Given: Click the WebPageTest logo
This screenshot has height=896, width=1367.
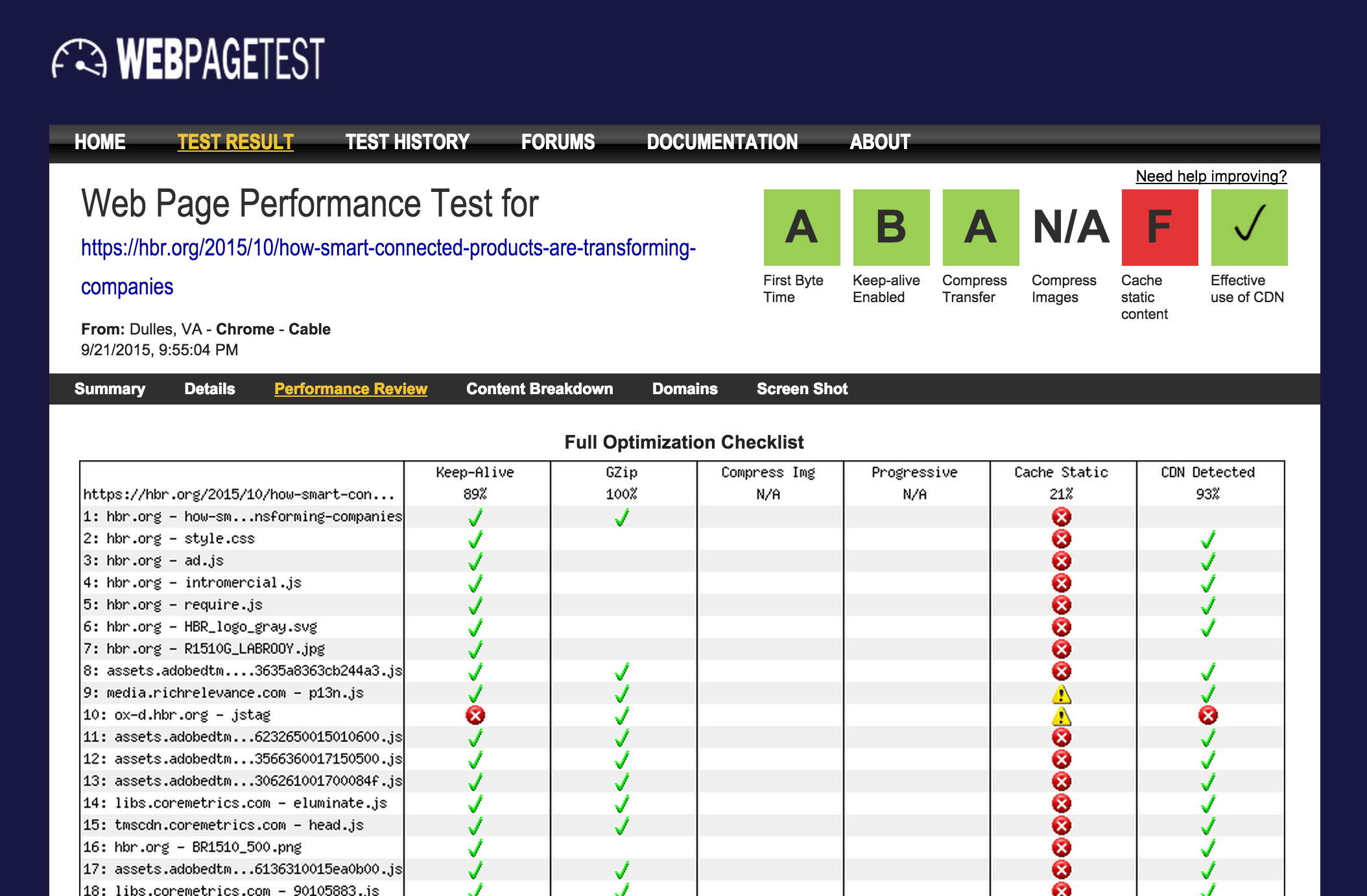Looking at the screenshot, I should [188, 59].
